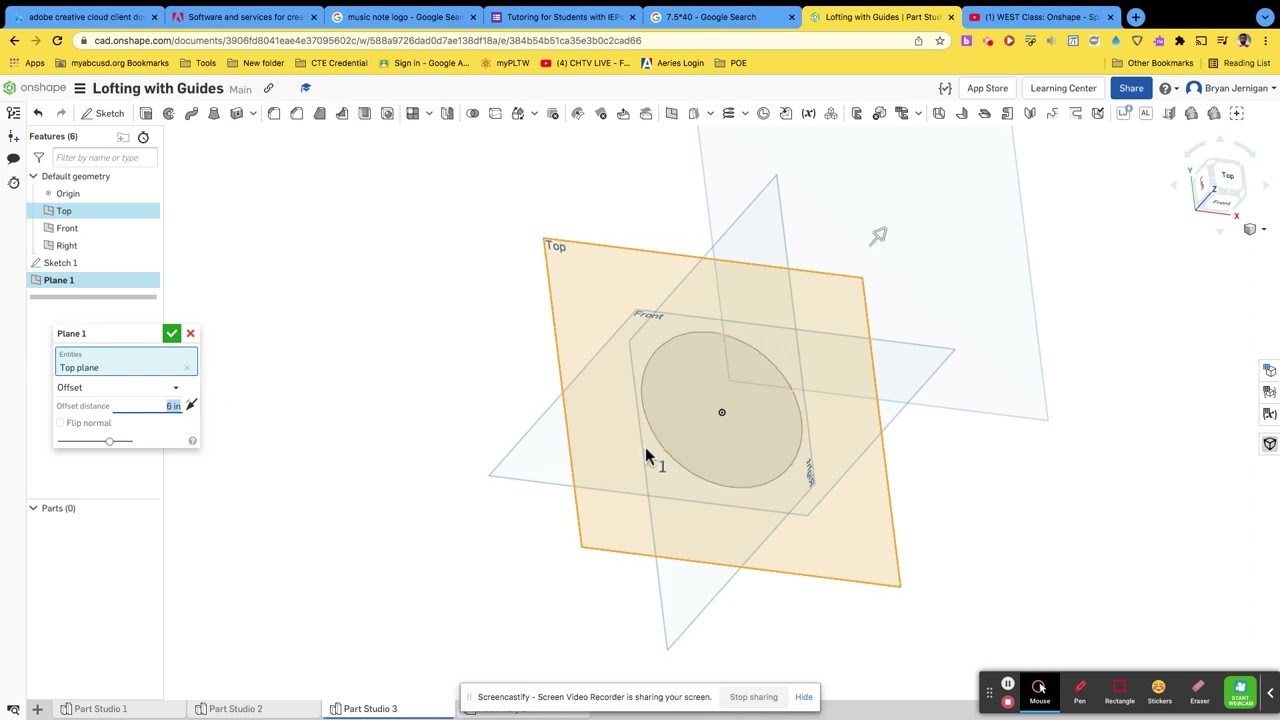This screenshot has width=1280, height=720.
Task: Click Hide in the Screencastify sharing bar
Action: click(804, 697)
